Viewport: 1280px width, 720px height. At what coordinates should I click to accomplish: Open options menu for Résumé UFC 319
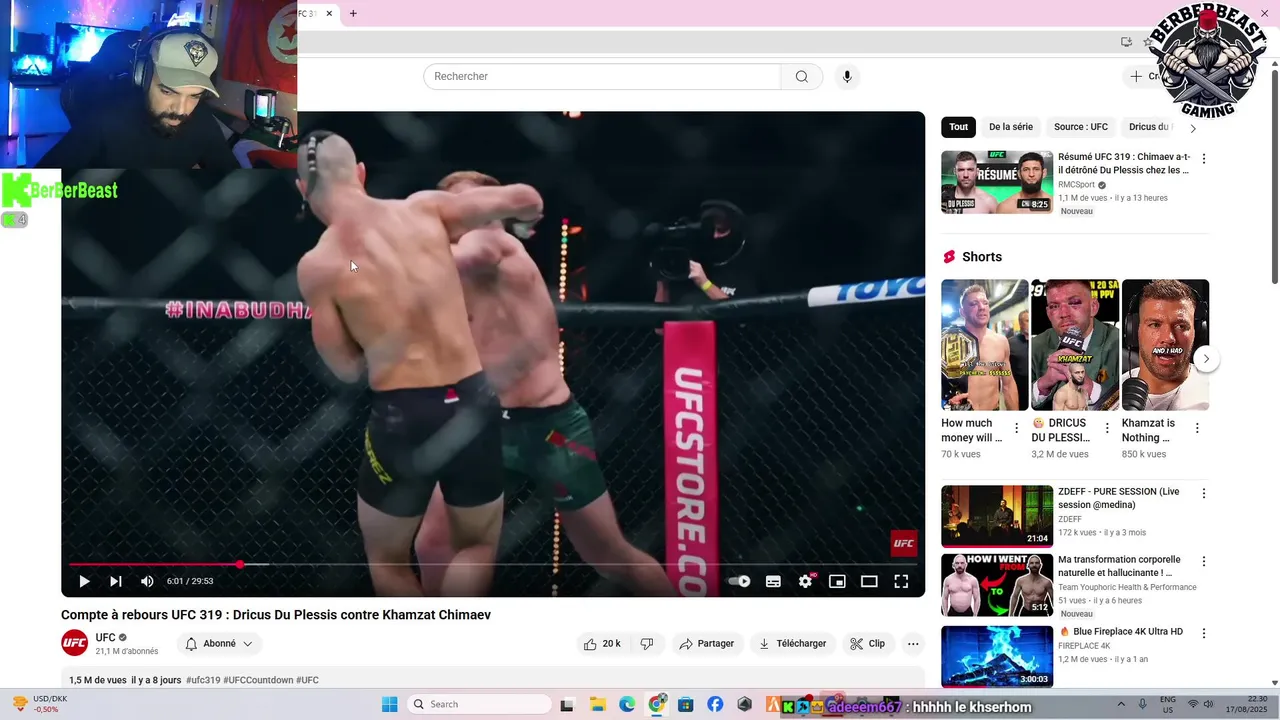click(1204, 159)
